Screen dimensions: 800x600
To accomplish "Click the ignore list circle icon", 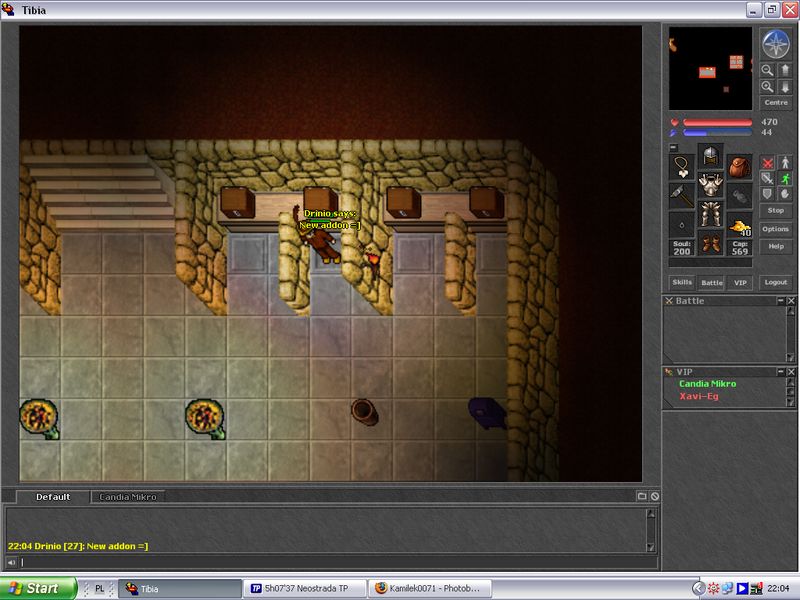I will (x=655, y=496).
